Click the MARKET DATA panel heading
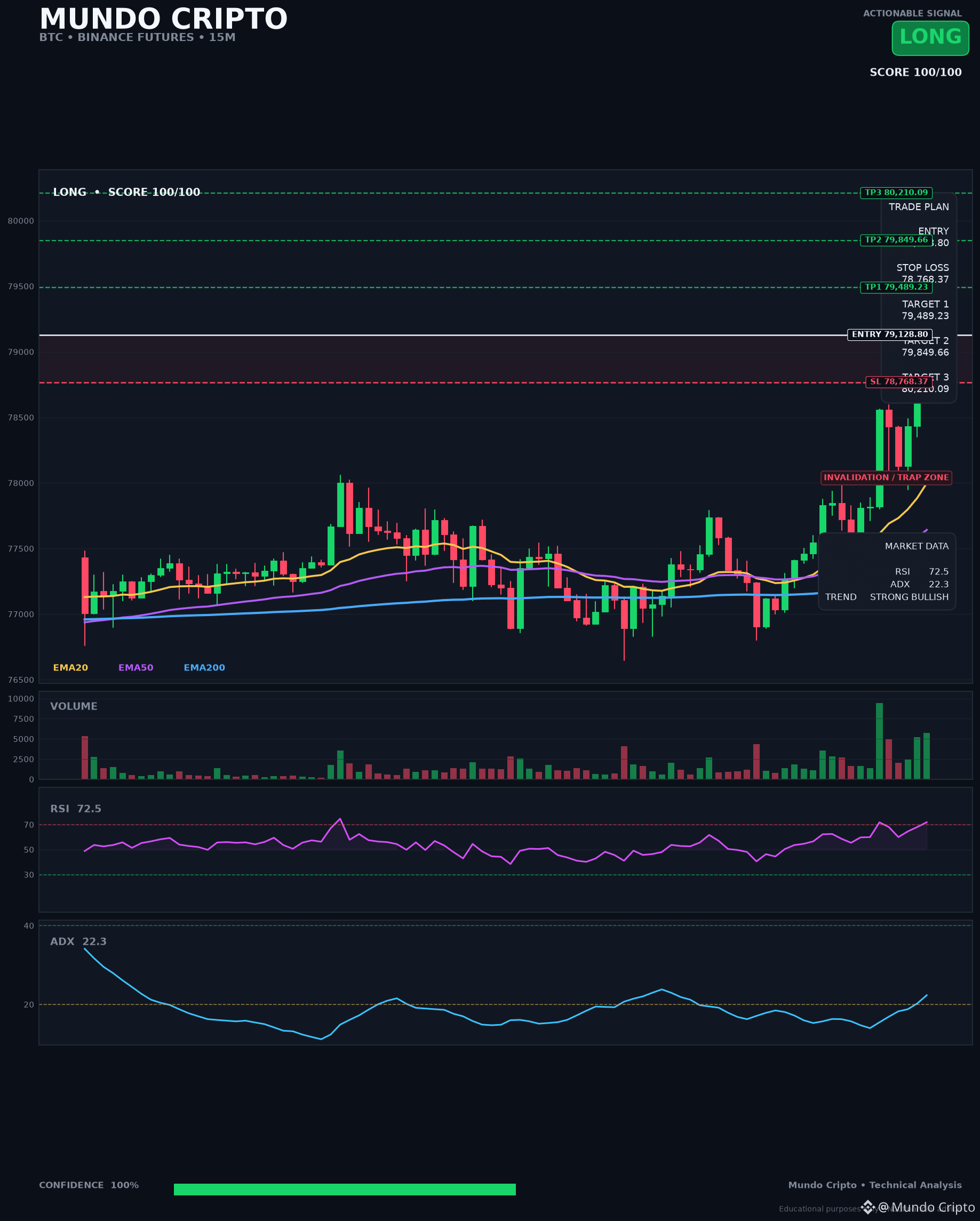This screenshot has height=1221, width=980. (917, 546)
